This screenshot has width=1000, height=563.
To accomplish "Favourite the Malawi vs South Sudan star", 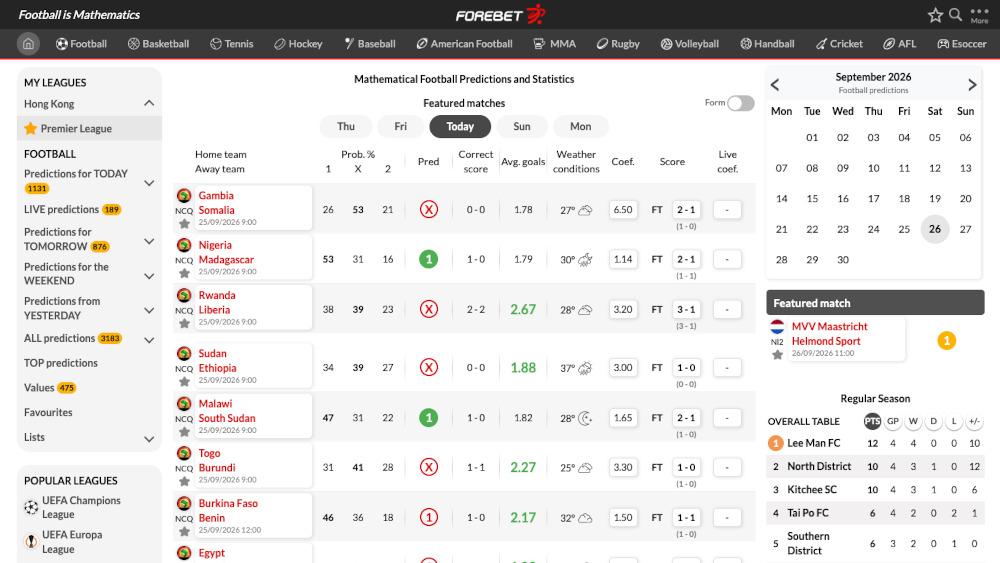I will 184,432.
